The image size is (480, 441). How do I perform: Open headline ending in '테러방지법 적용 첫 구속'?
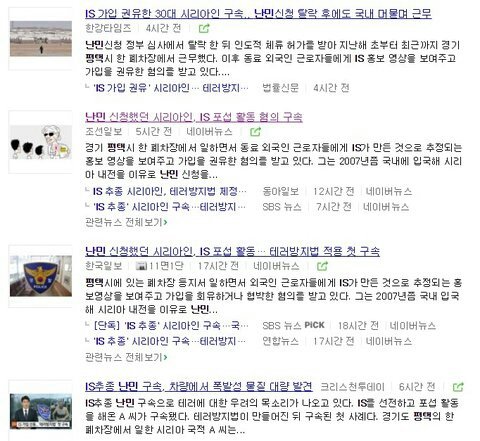(x=232, y=251)
